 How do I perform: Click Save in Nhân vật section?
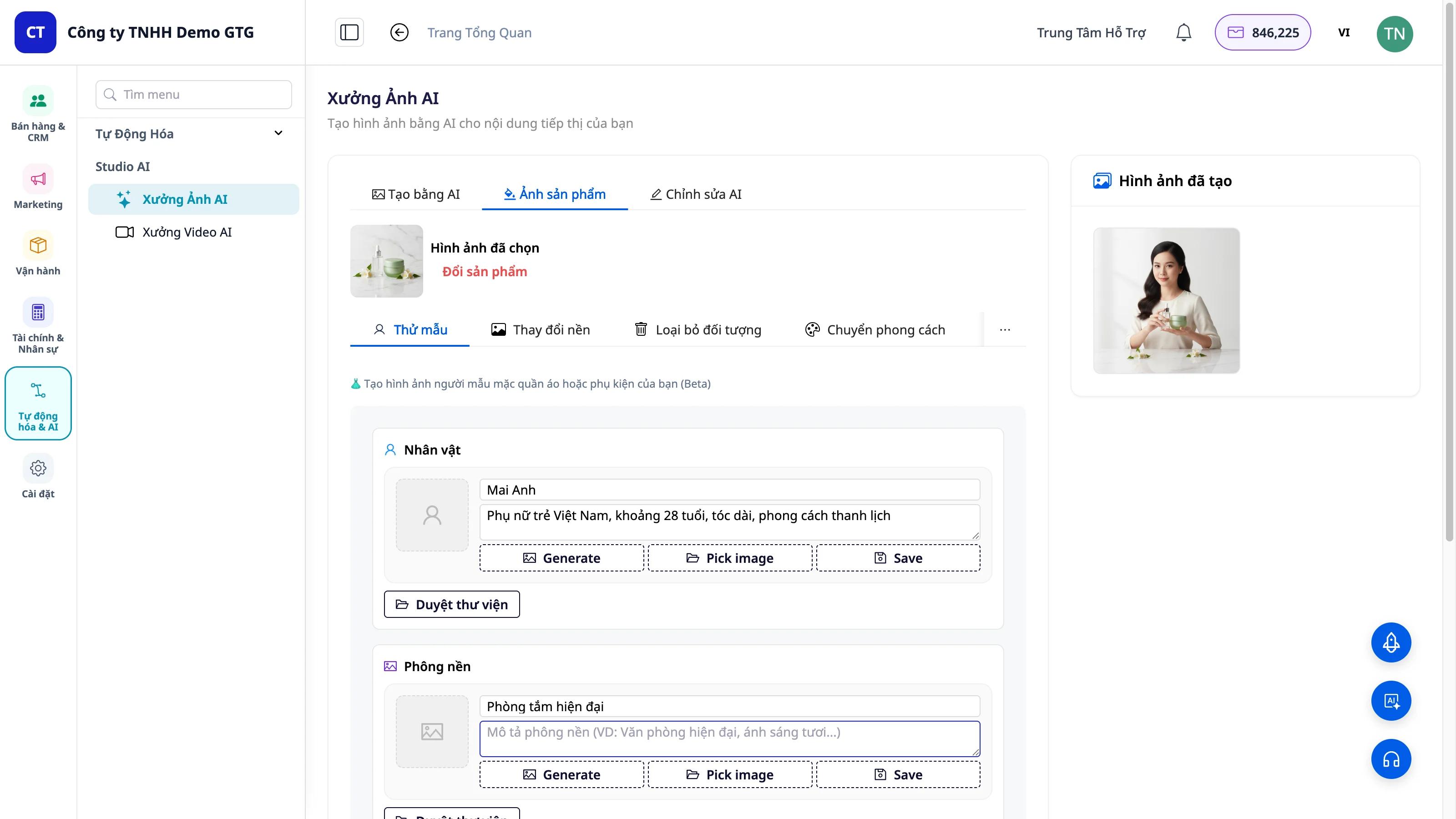coord(898,558)
